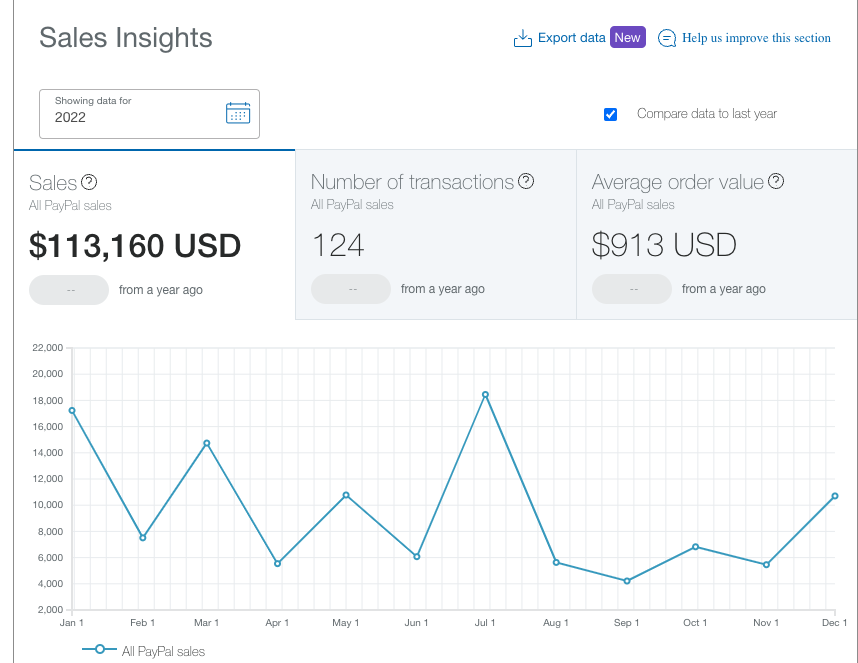Open the Showing data for 2022 selector
Screen dimensions: 858x663
click(x=149, y=114)
